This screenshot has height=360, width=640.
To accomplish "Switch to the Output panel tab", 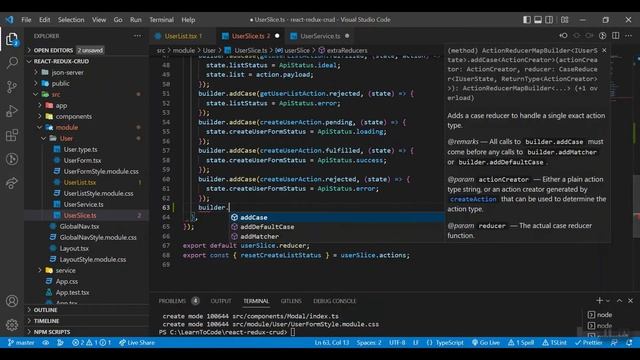I will tap(221, 301).
